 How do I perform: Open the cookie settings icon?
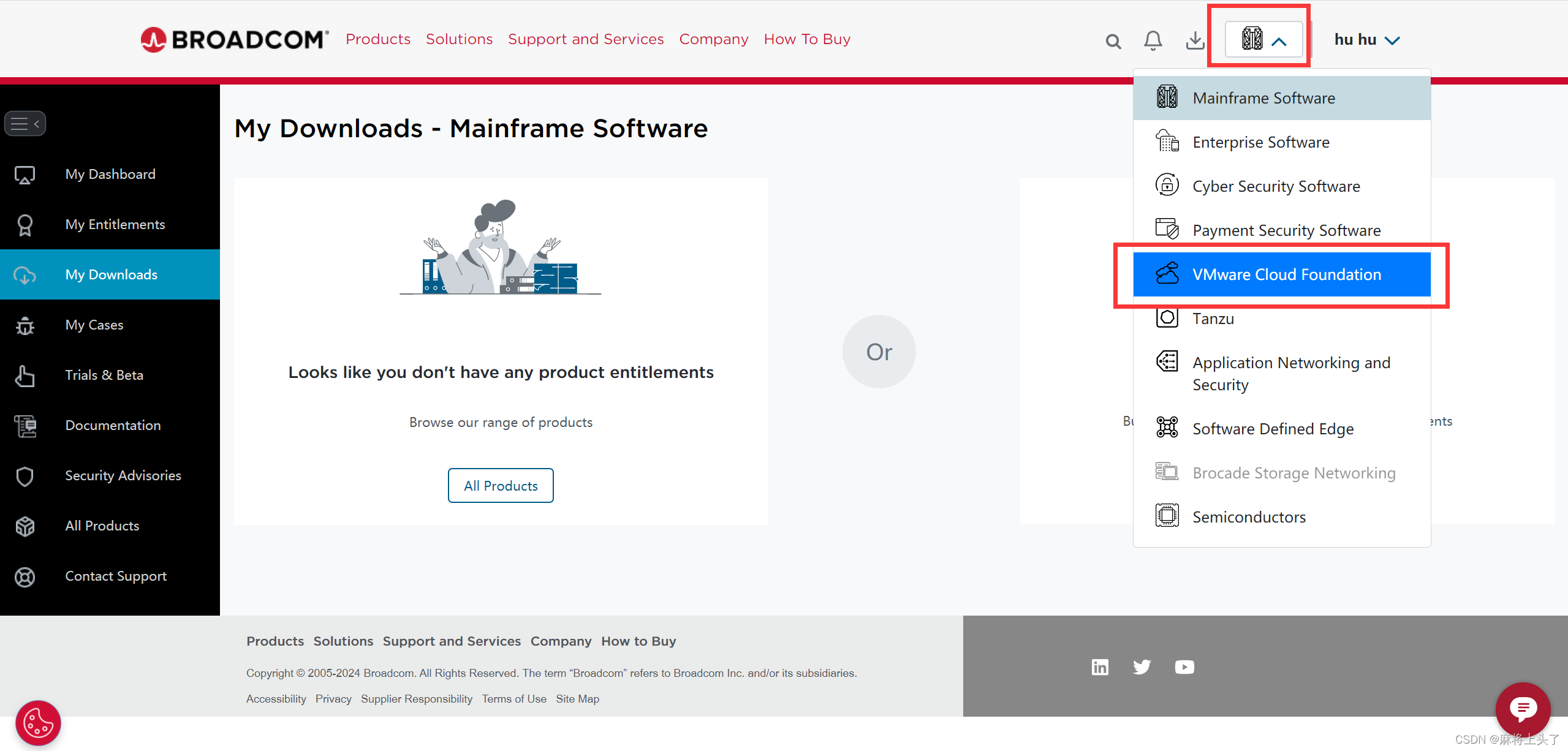point(38,723)
